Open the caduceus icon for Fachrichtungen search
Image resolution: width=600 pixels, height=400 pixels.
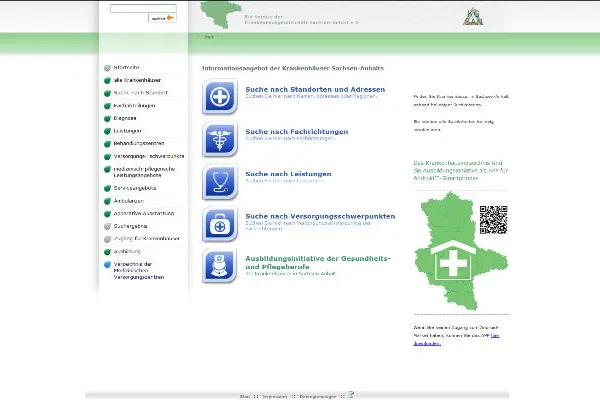(x=220, y=139)
